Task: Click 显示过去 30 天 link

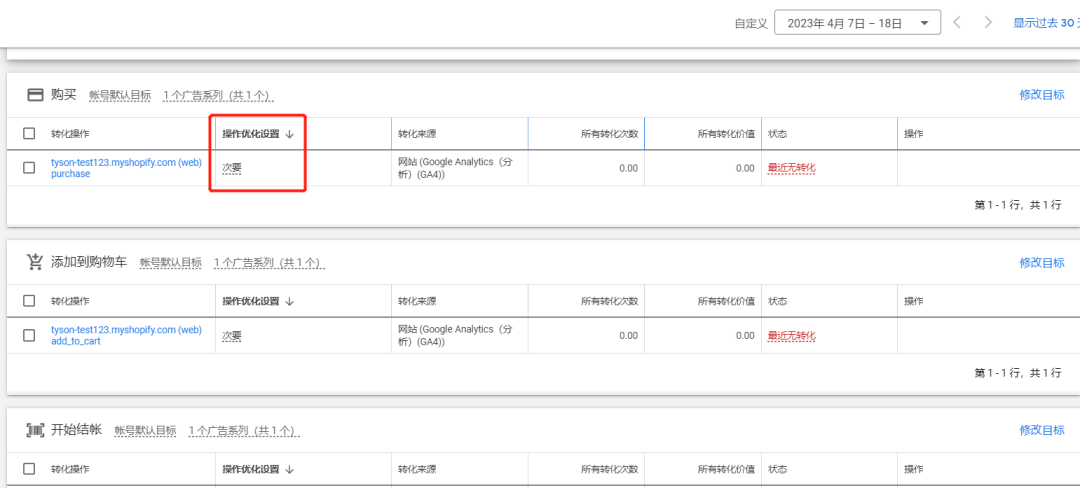Action: (x=1045, y=23)
